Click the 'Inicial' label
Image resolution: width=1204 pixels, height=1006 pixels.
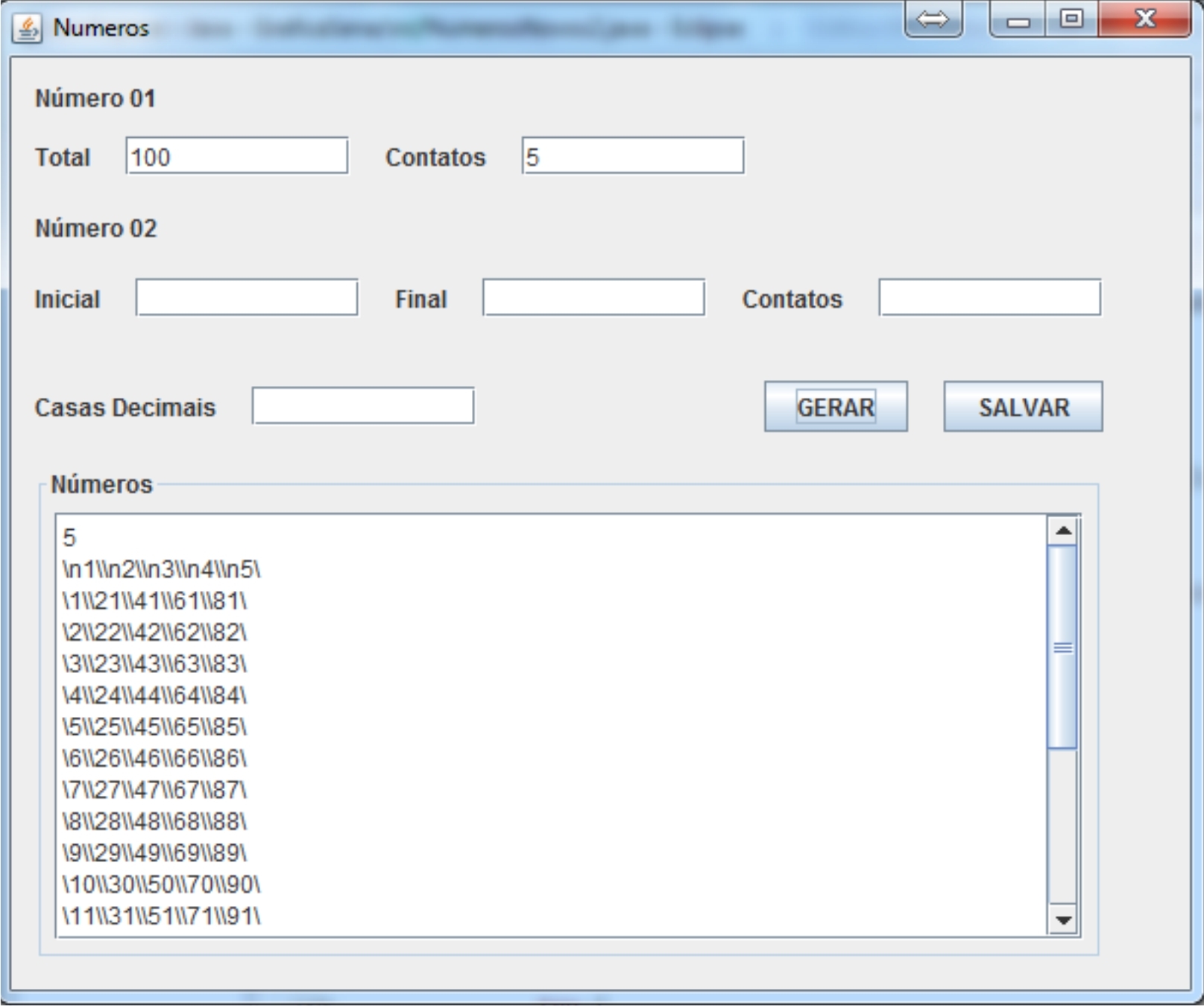[x=67, y=299]
